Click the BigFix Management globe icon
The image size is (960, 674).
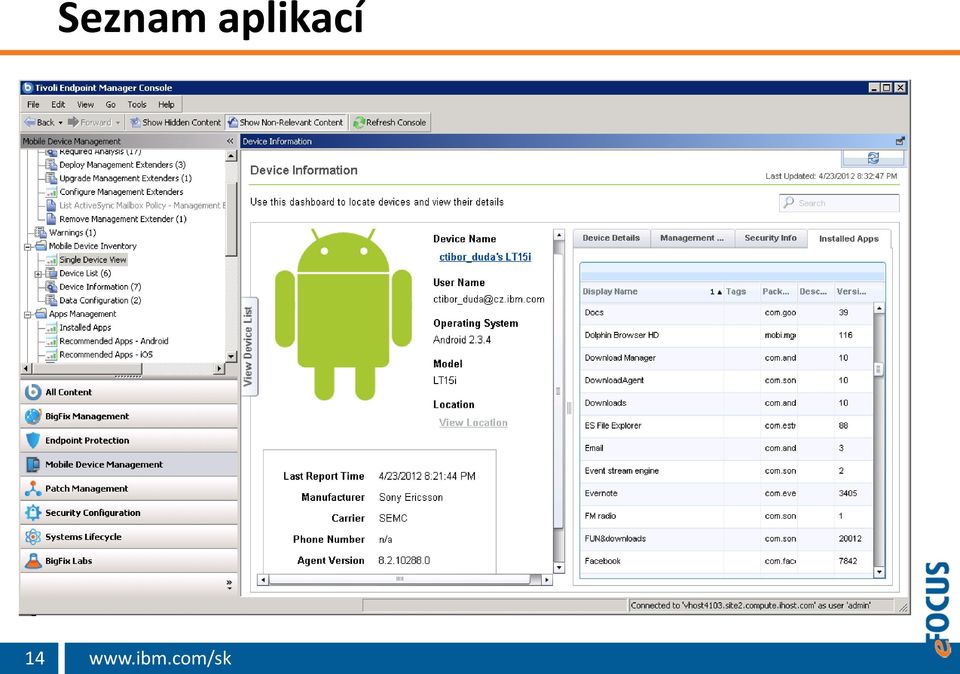pyautogui.click(x=33, y=416)
